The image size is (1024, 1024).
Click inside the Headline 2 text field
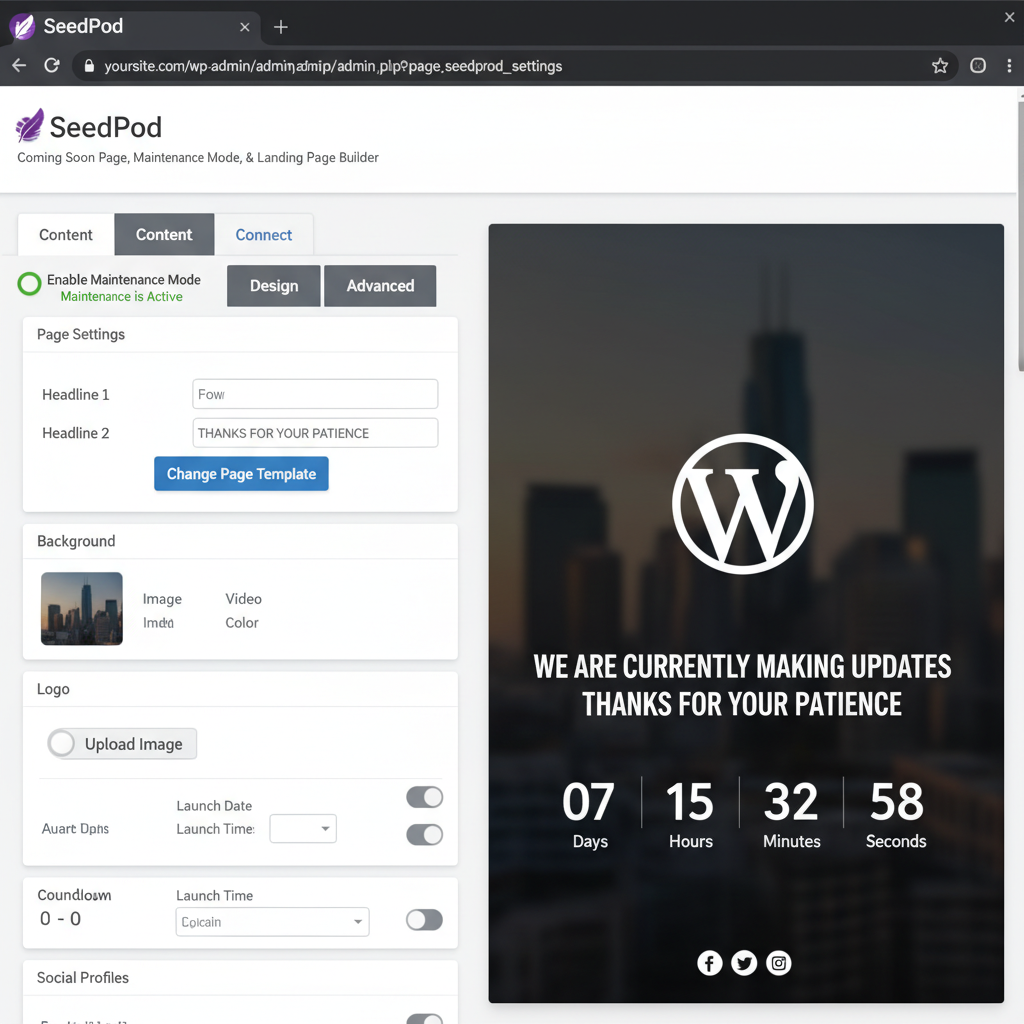pyautogui.click(x=315, y=432)
